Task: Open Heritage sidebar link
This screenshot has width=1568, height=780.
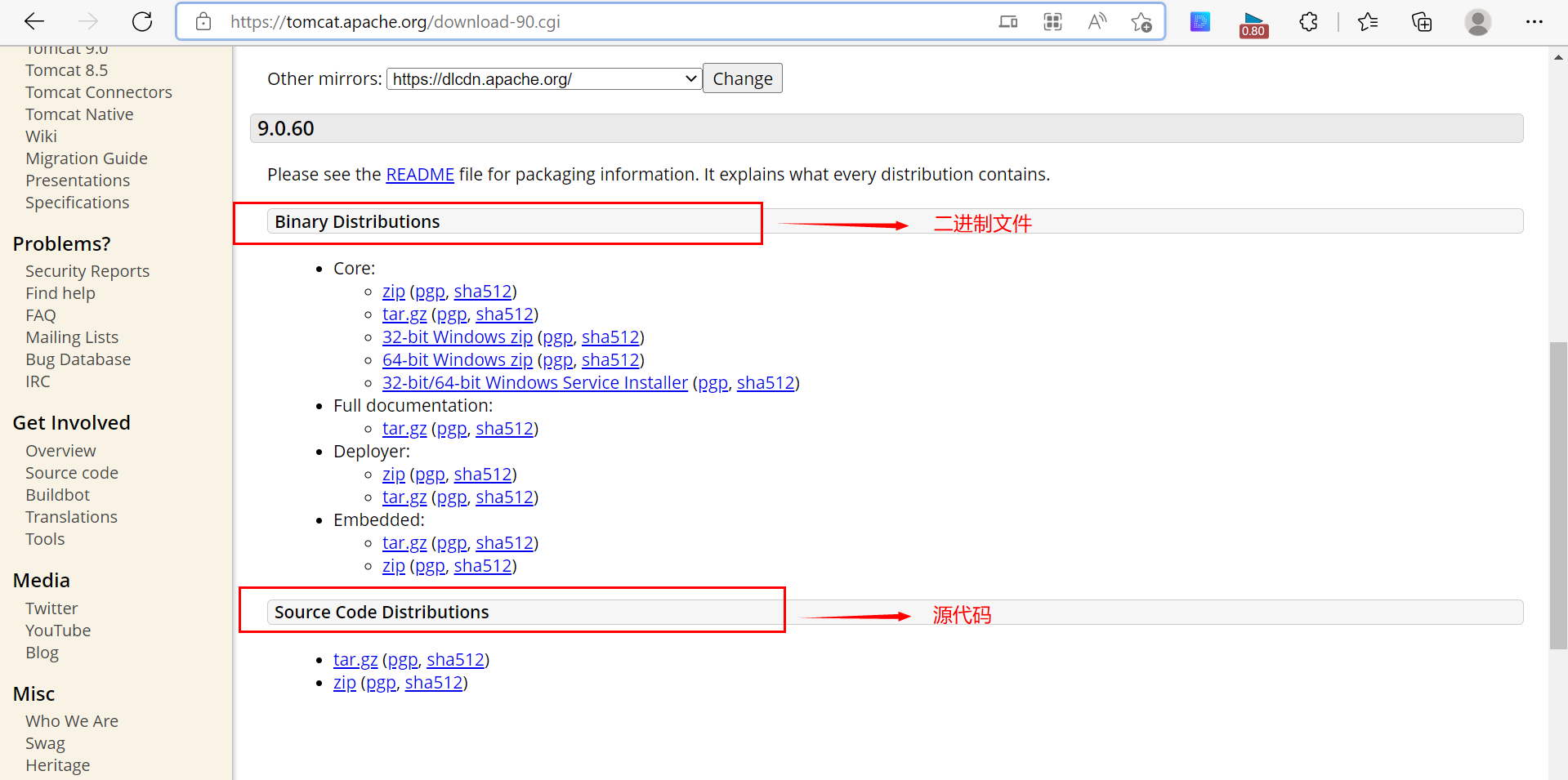Action: 57,765
